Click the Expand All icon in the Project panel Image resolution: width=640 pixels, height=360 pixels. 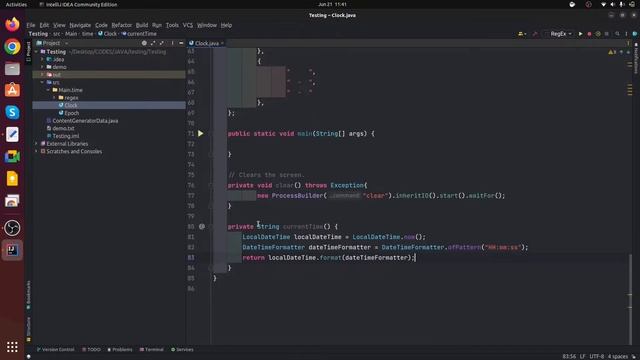point(153,43)
